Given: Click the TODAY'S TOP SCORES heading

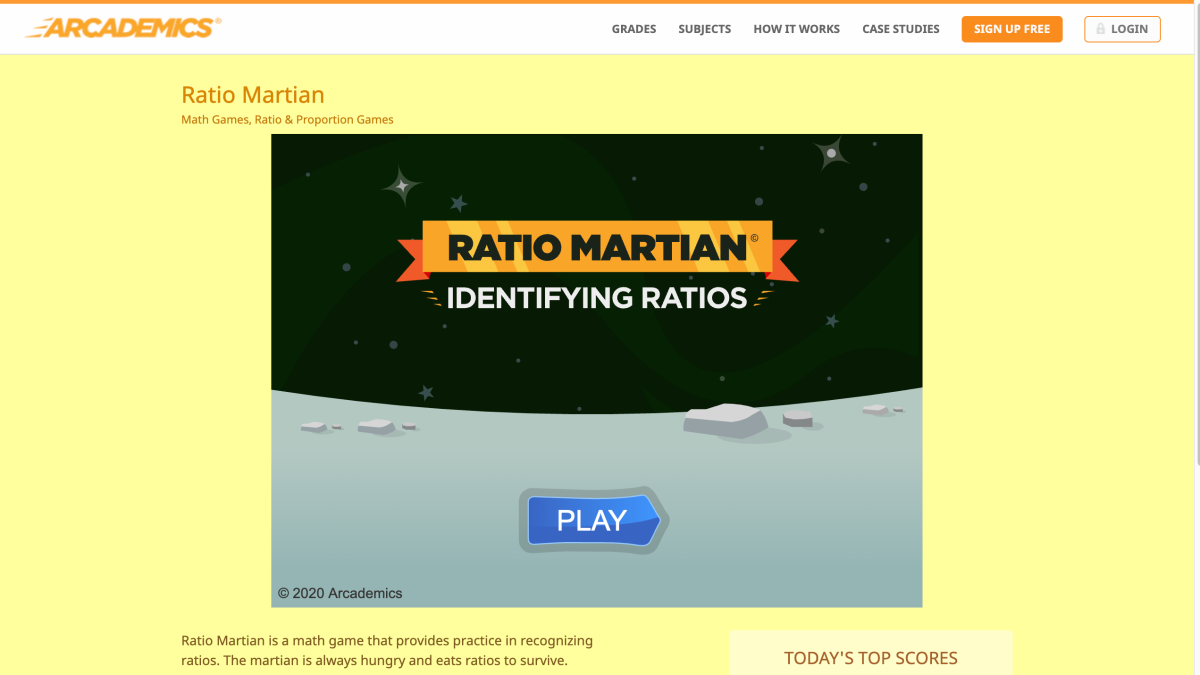Looking at the screenshot, I should [871, 658].
